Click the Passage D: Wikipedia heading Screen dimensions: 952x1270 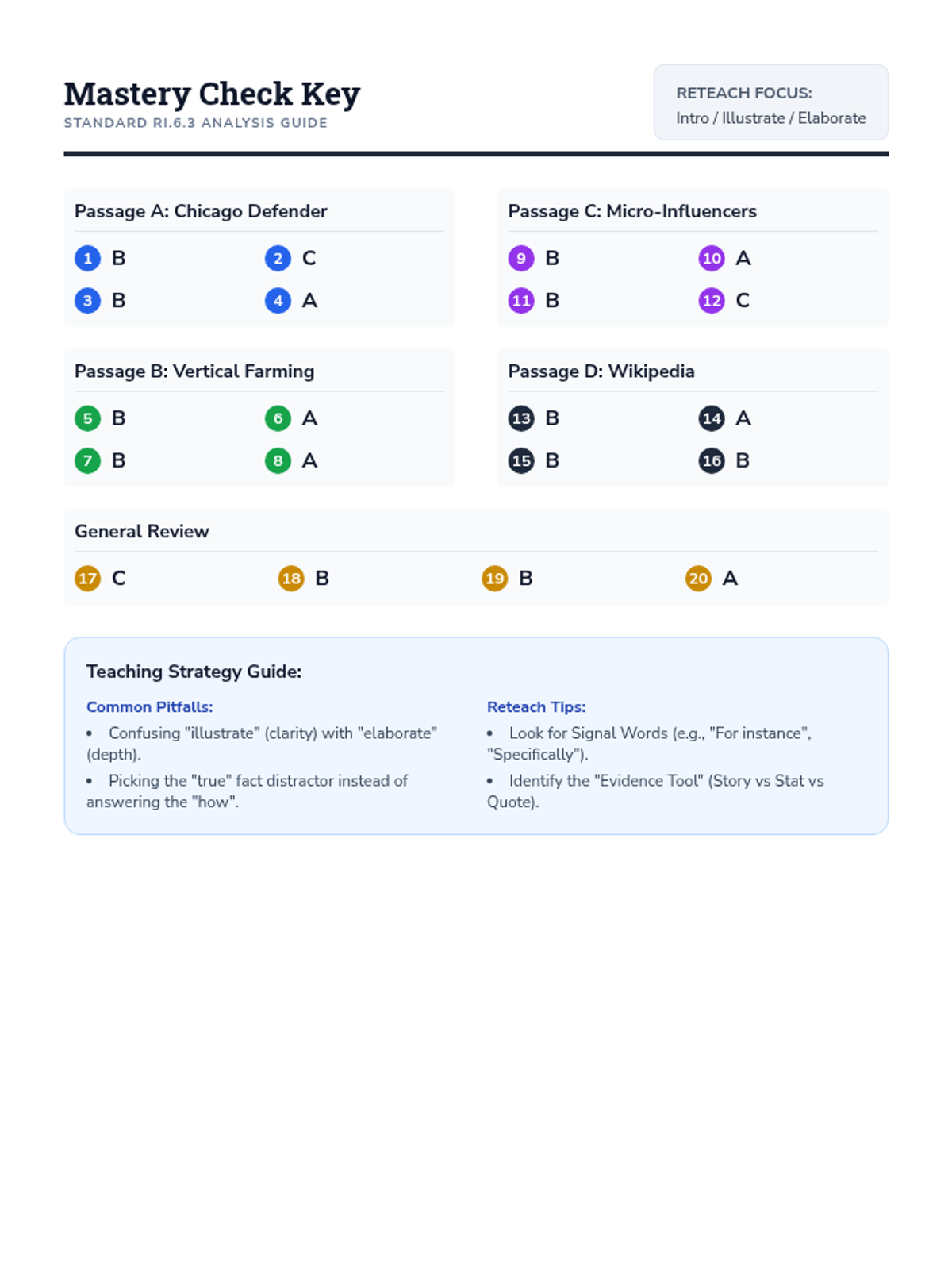click(x=601, y=371)
